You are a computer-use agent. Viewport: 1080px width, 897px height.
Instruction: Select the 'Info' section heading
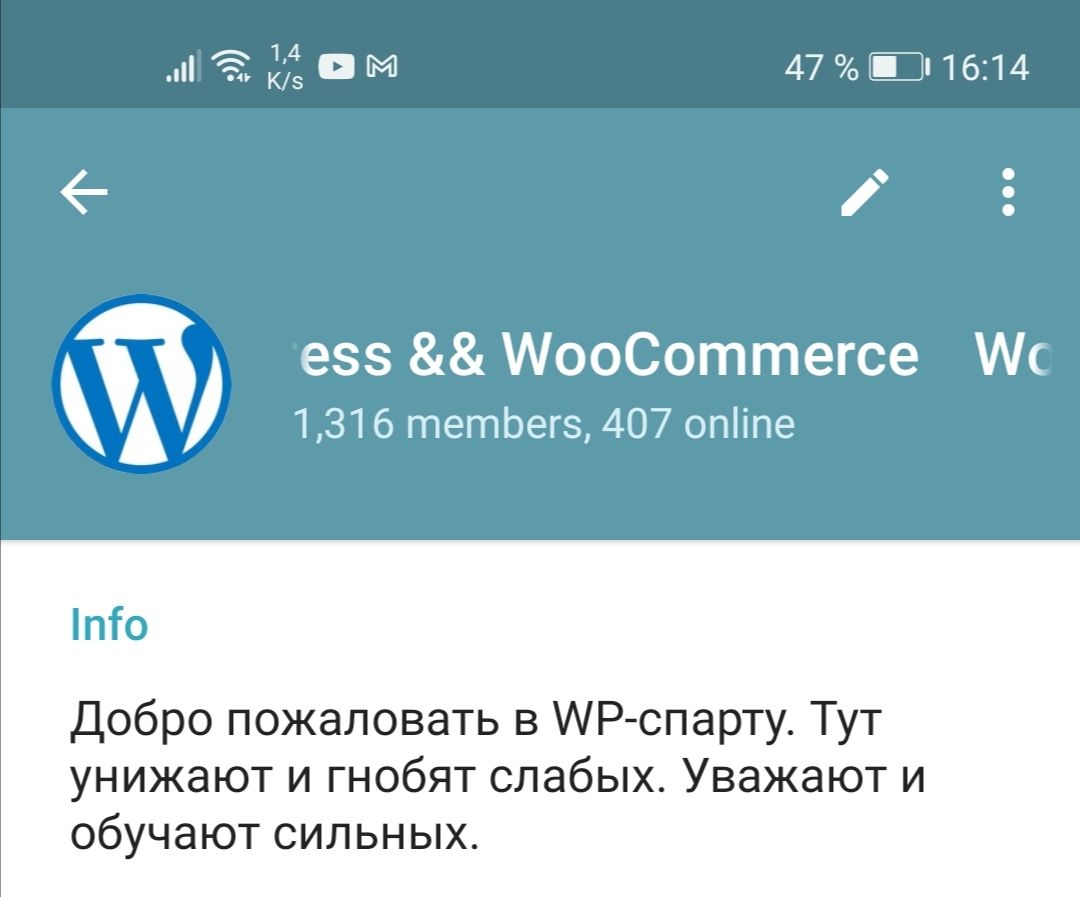point(109,624)
